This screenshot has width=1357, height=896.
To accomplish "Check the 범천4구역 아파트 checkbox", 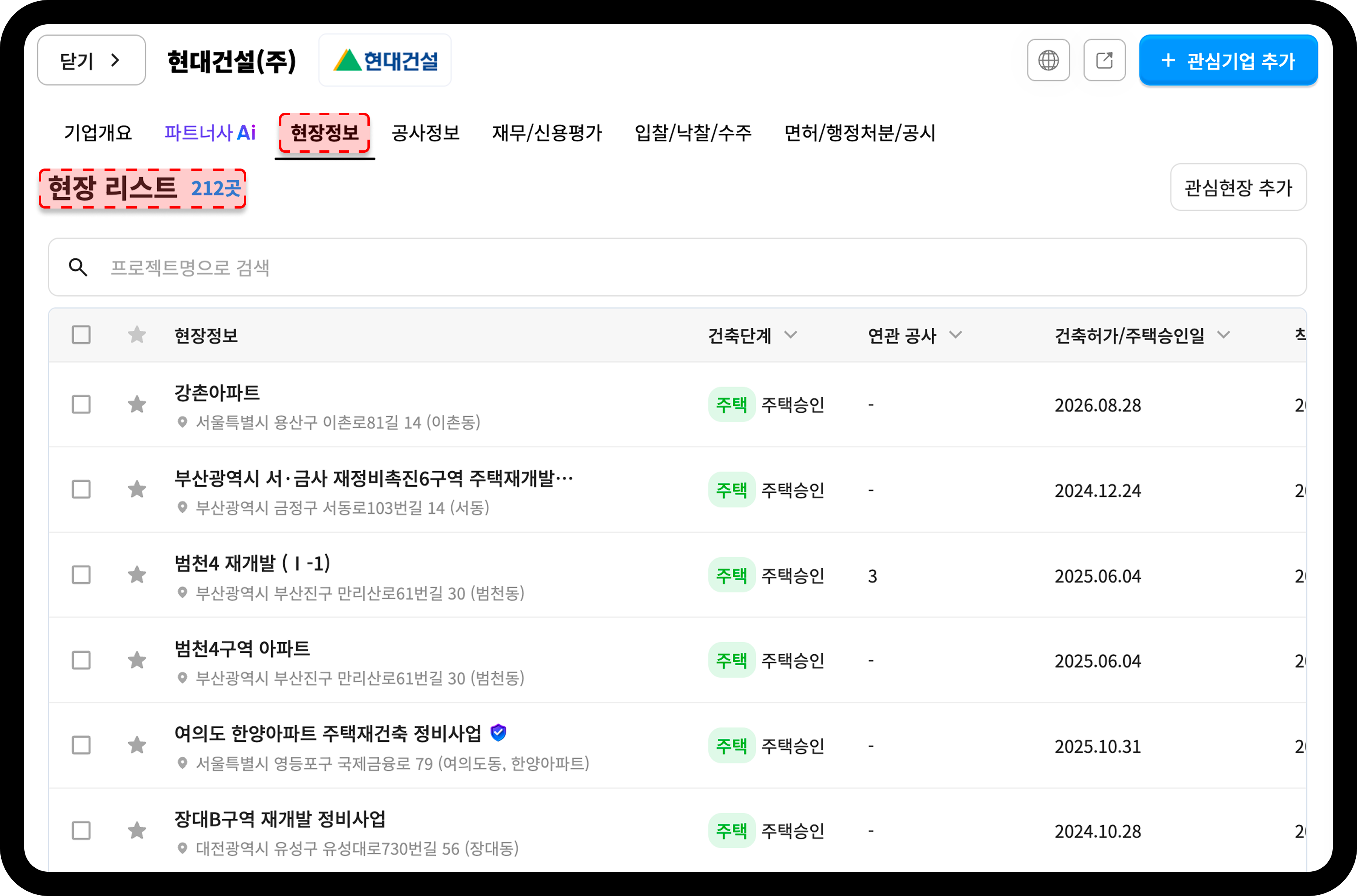I will (81, 660).
